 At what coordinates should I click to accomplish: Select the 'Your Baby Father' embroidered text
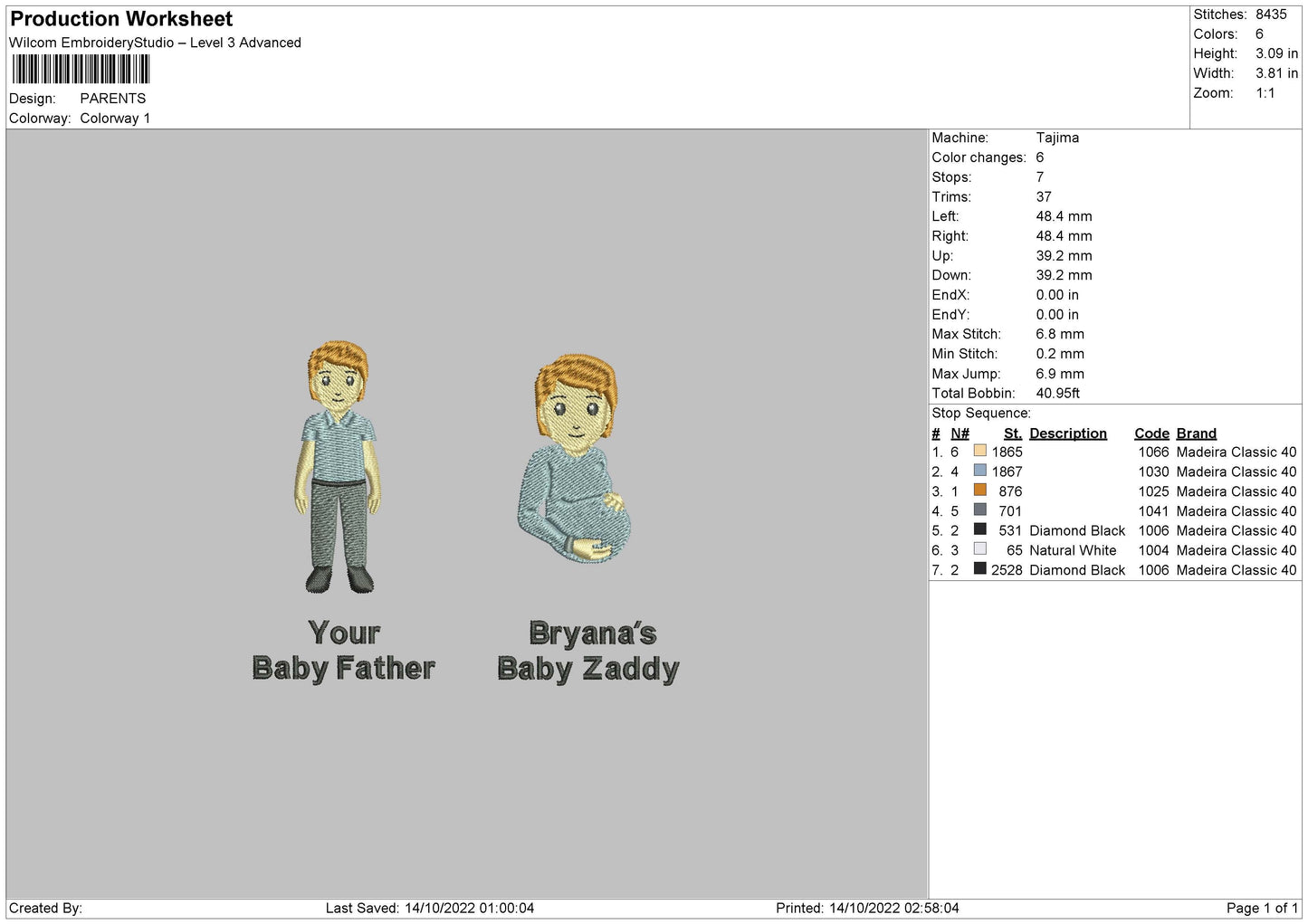344,651
